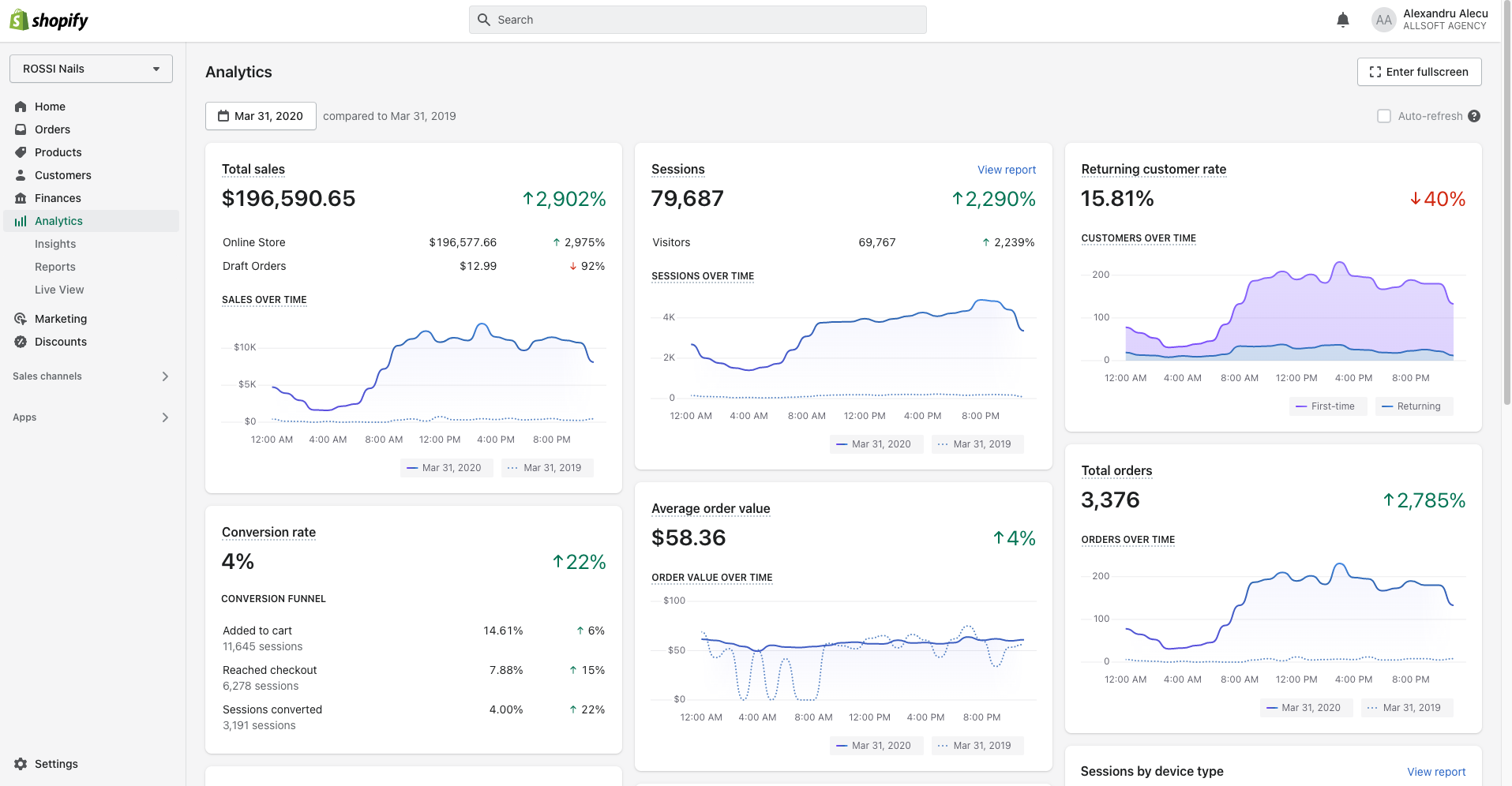
Task: Toggle Mar 31, 2019 legend in Total orders chart
Action: coord(1407,708)
